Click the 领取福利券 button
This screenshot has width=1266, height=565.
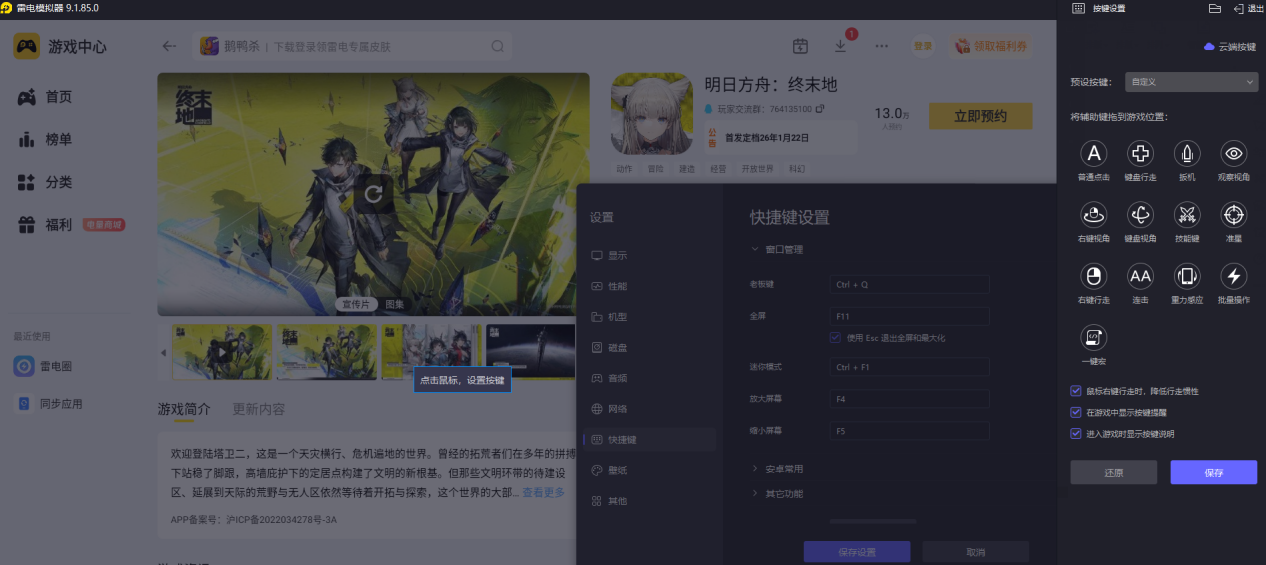click(991, 46)
